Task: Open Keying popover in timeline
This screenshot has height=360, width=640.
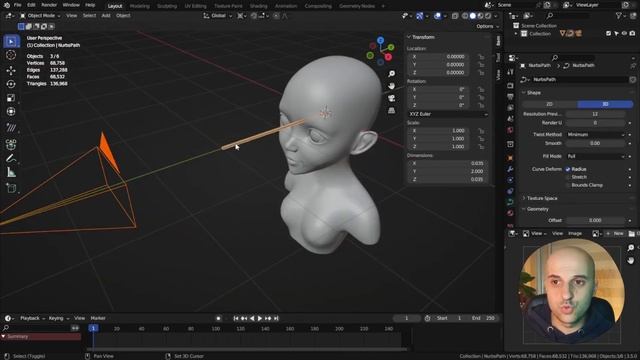Action: (x=58, y=318)
